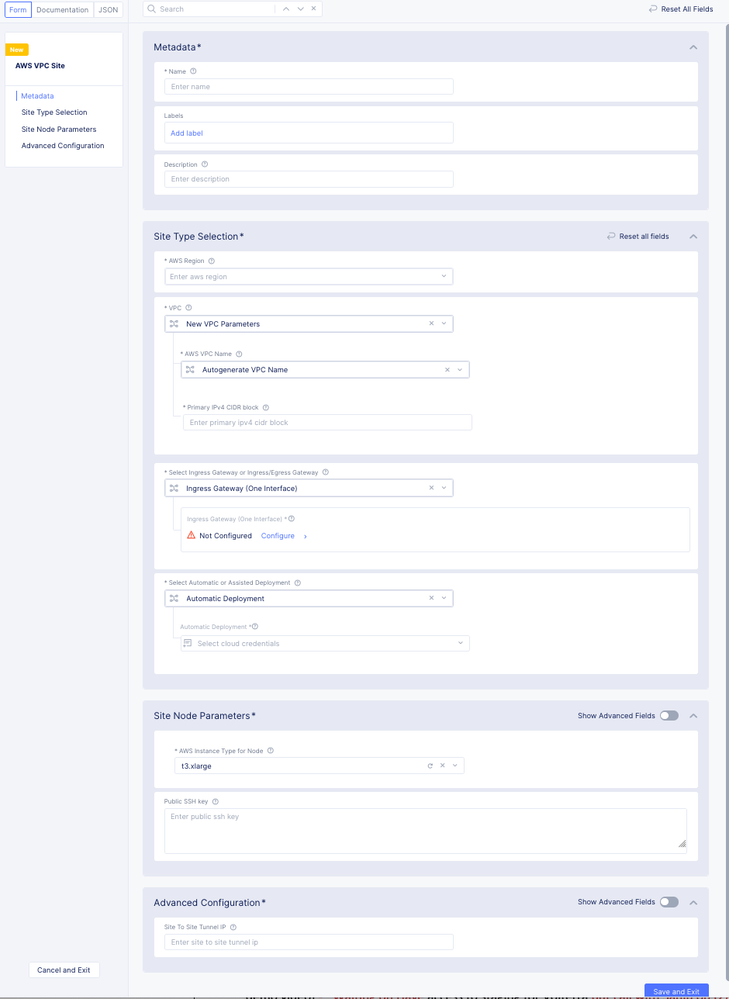Click the search previous-result up arrow

point(286,9)
